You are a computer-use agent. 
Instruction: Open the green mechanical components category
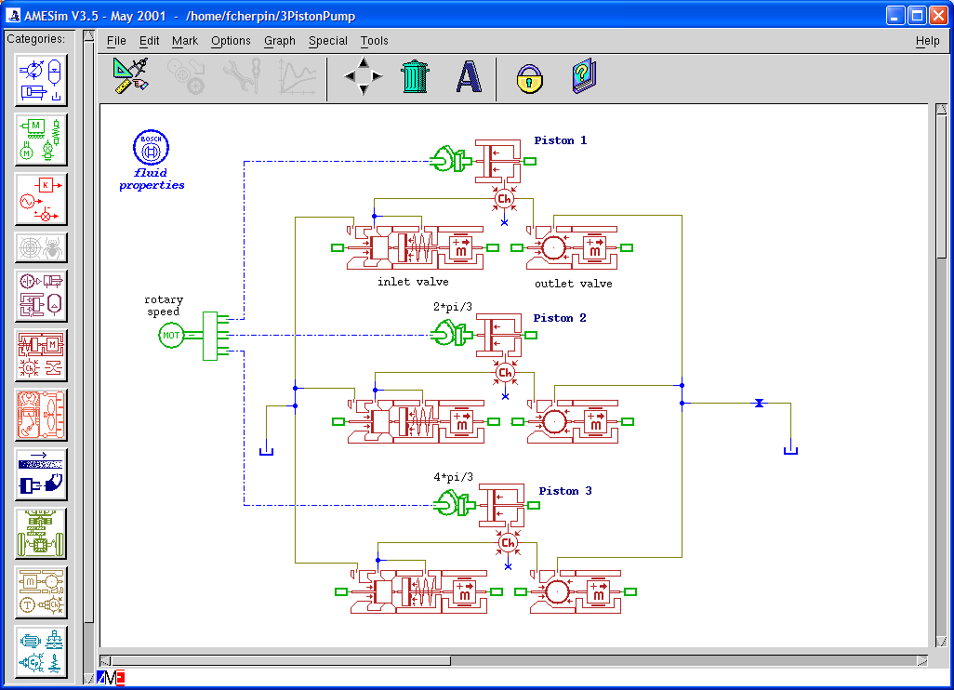(41, 140)
